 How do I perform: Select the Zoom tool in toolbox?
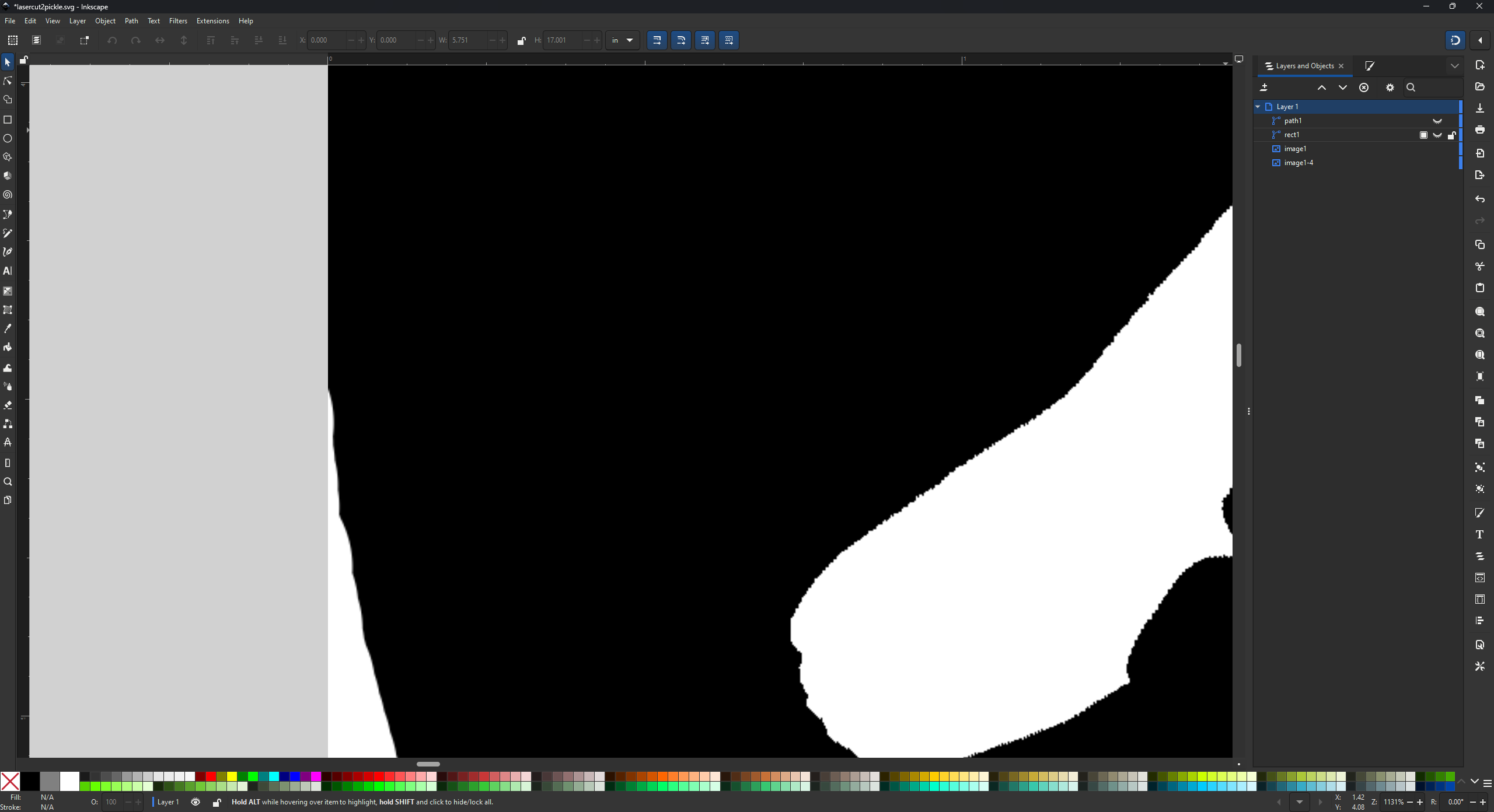[8, 482]
